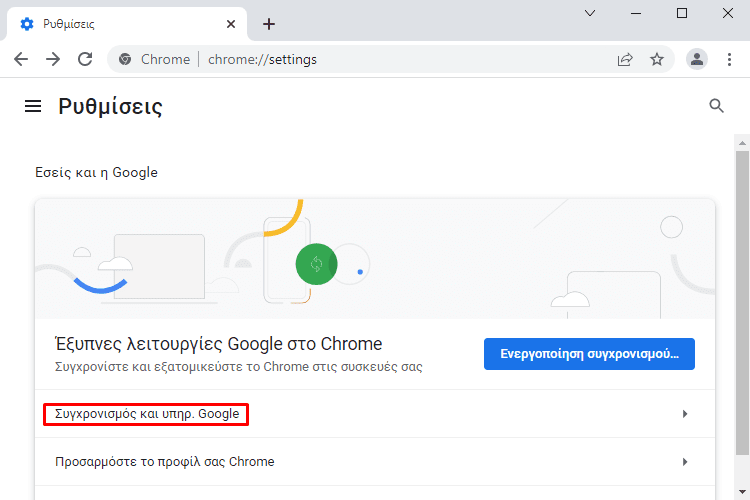Open Συγχρονισμός και υπηρ. Google
The image size is (750, 500).
pos(375,414)
